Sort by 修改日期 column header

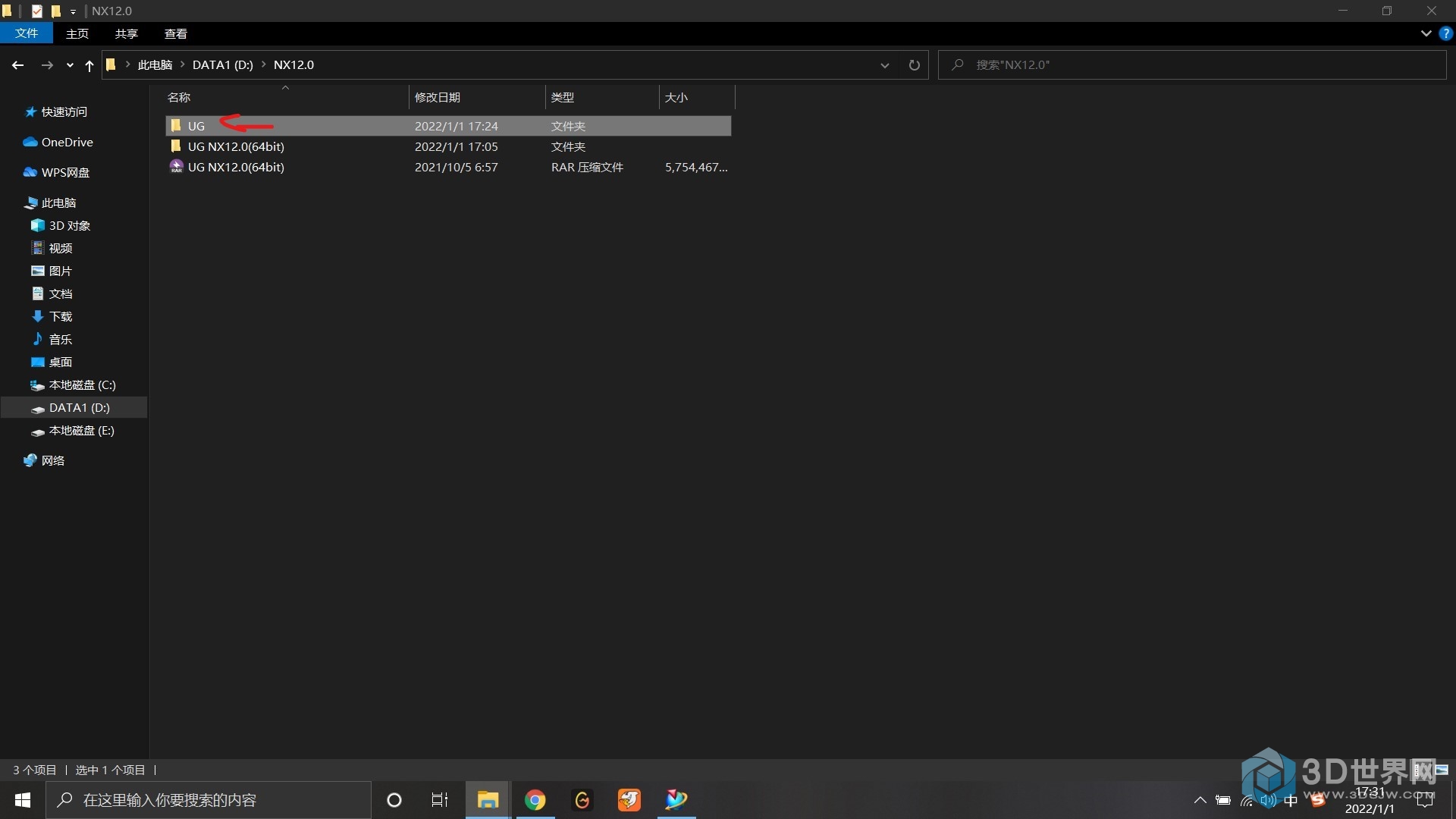438,97
